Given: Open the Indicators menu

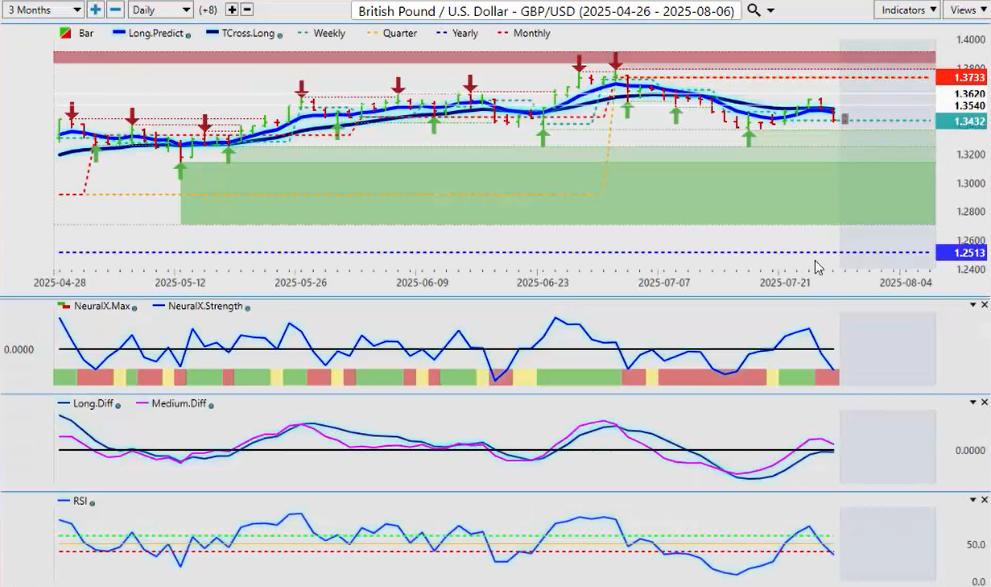Looking at the screenshot, I should (907, 9).
